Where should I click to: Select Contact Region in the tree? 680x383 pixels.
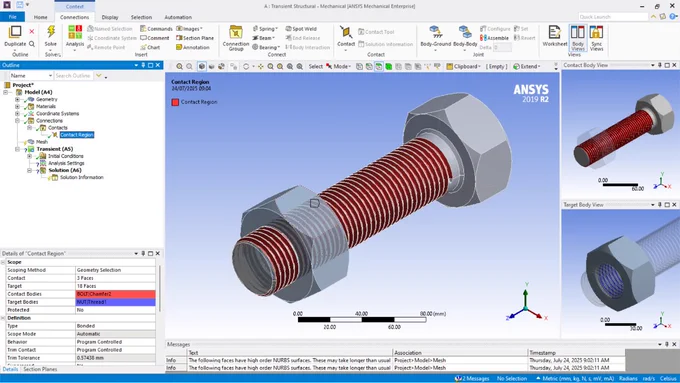(x=77, y=135)
